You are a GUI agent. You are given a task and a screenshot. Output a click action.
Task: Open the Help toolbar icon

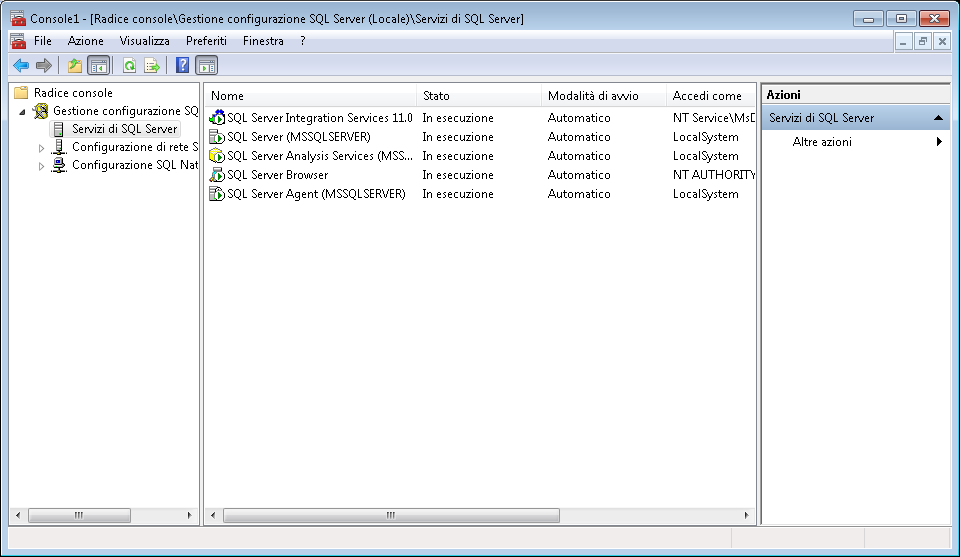point(182,65)
